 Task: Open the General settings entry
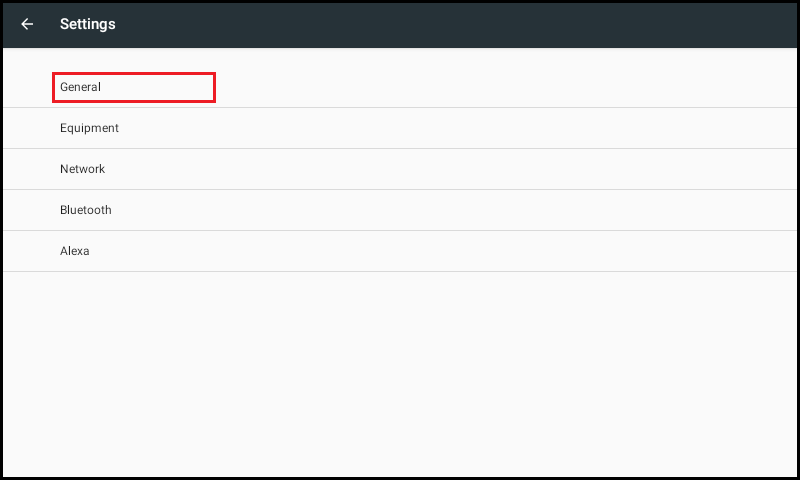(x=400, y=87)
